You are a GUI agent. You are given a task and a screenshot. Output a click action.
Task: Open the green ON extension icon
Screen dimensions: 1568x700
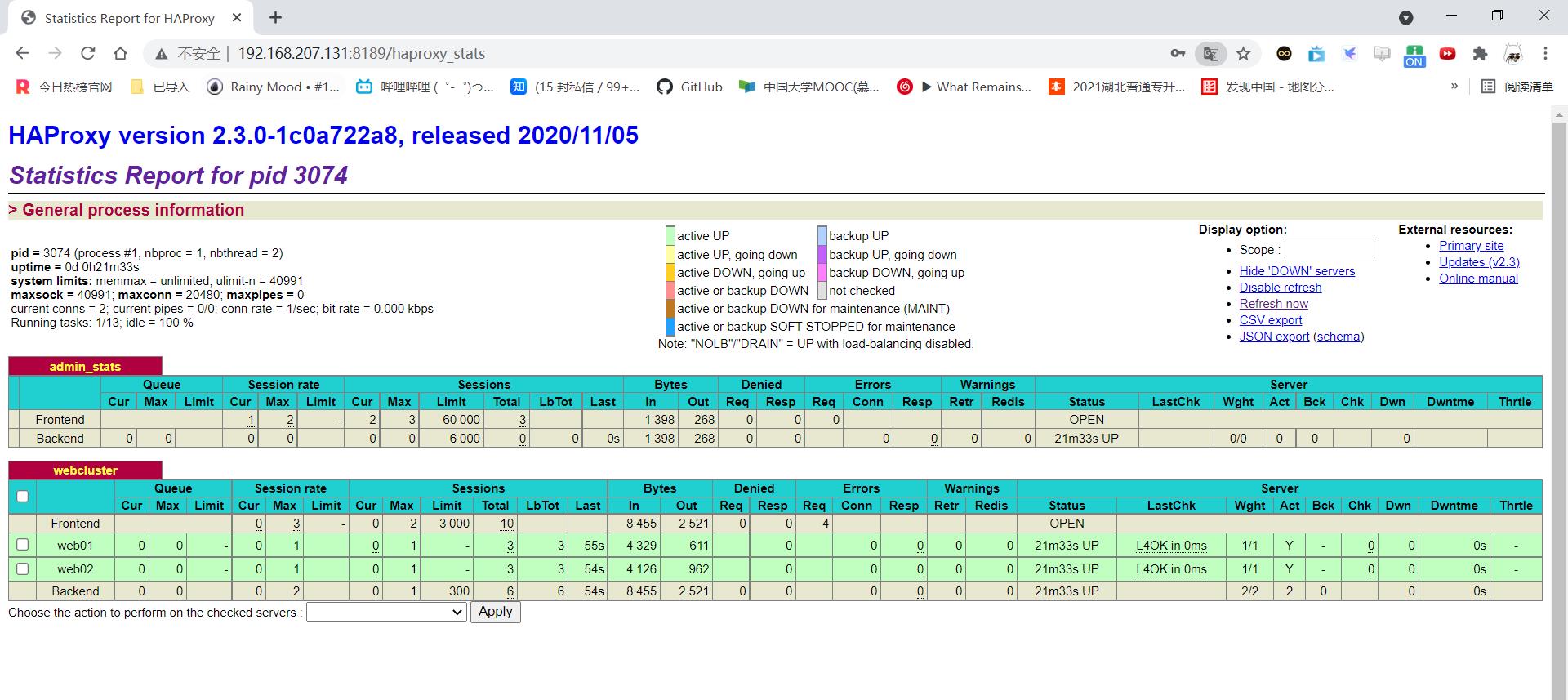tap(1414, 55)
